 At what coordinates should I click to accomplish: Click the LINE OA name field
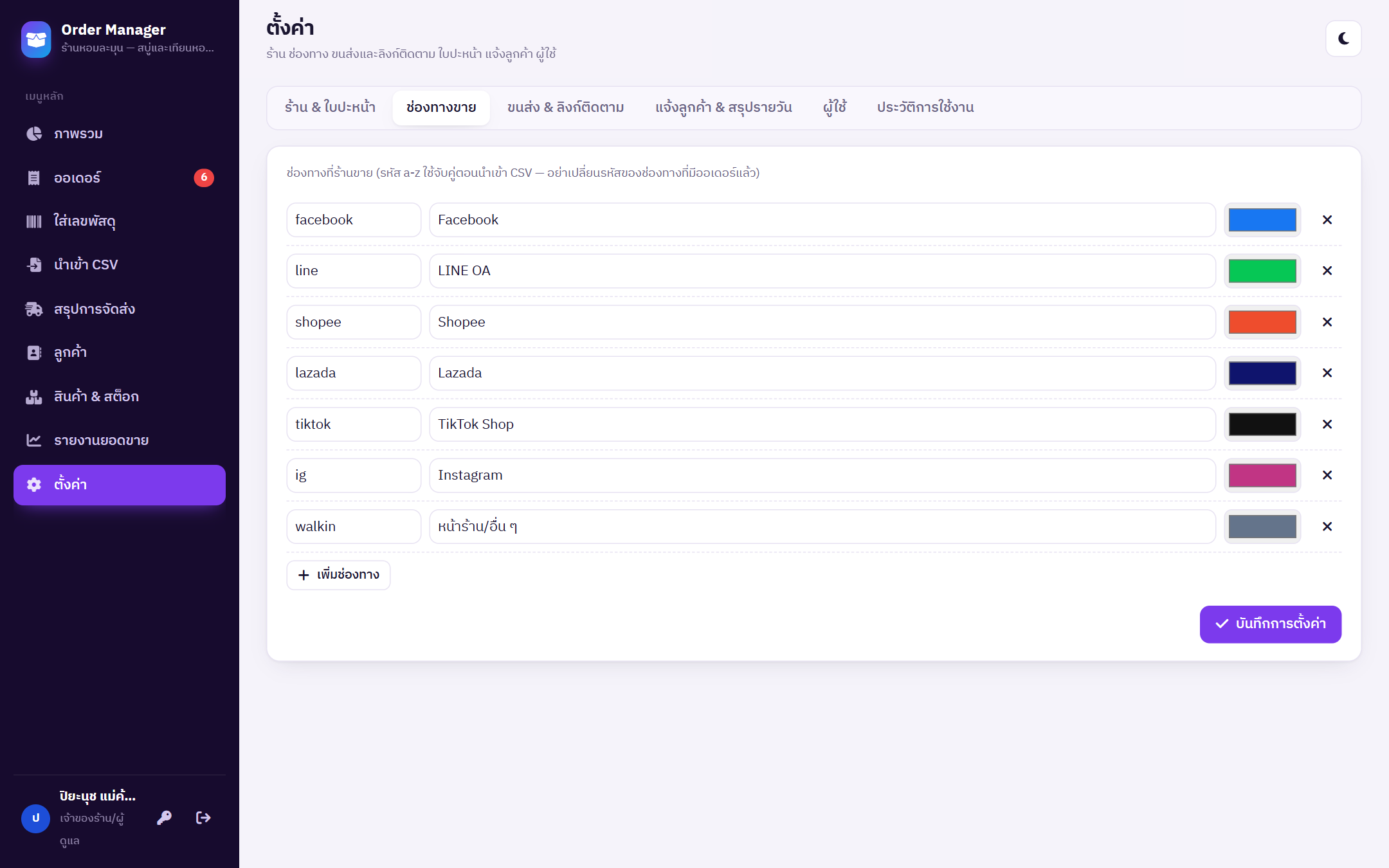point(822,271)
